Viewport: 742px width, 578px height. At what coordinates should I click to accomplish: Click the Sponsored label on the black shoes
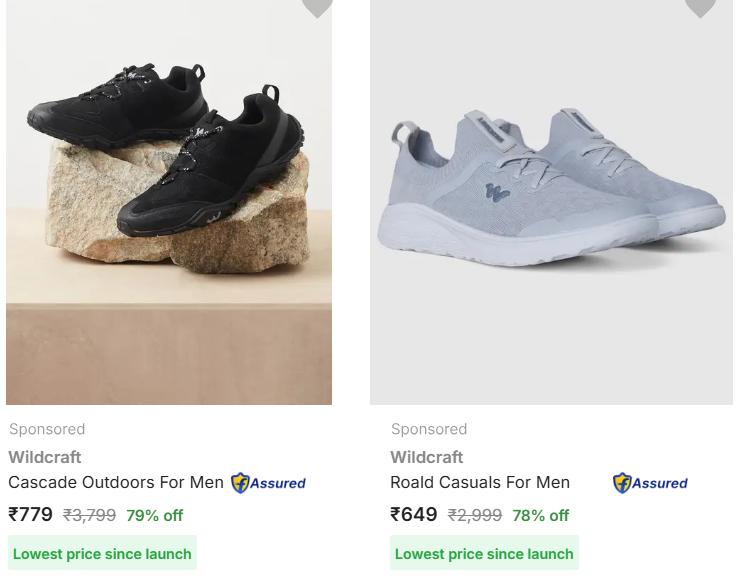click(47, 429)
